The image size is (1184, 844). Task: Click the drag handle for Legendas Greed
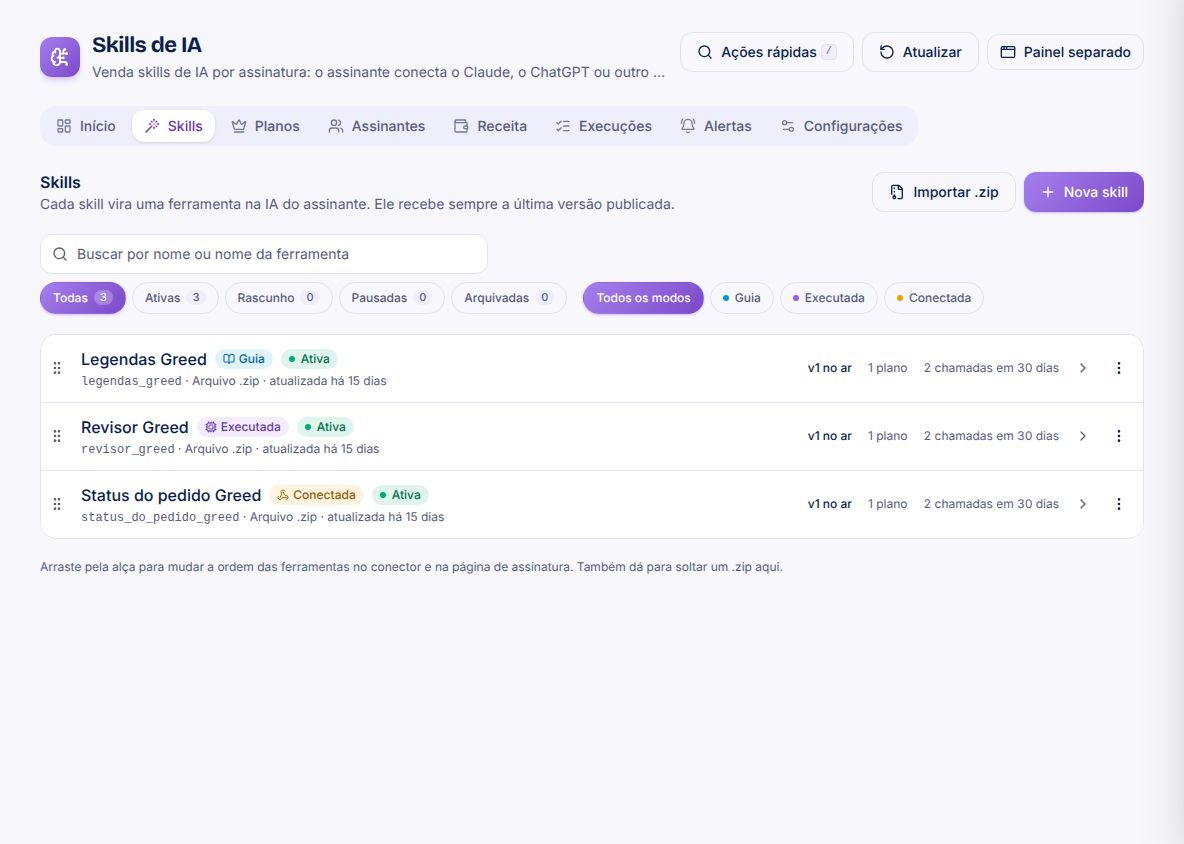(x=57, y=368)
